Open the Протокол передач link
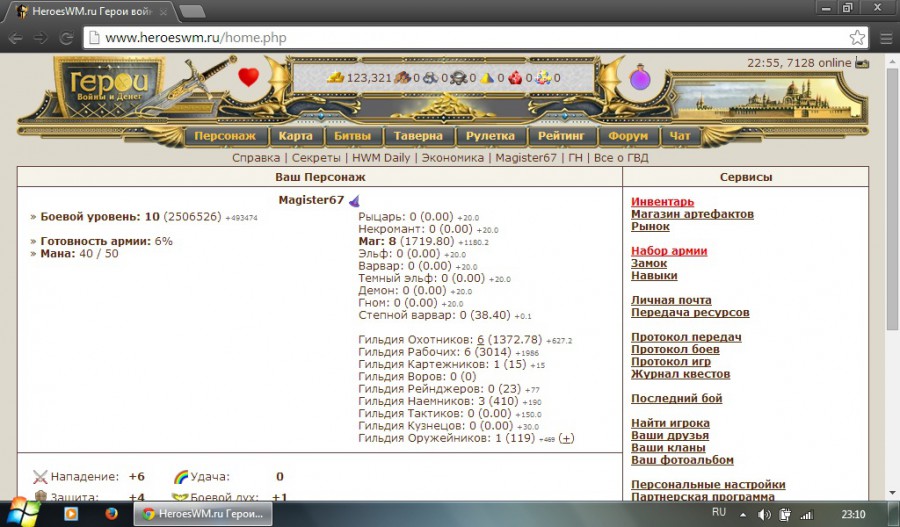 tap(686, 337)
